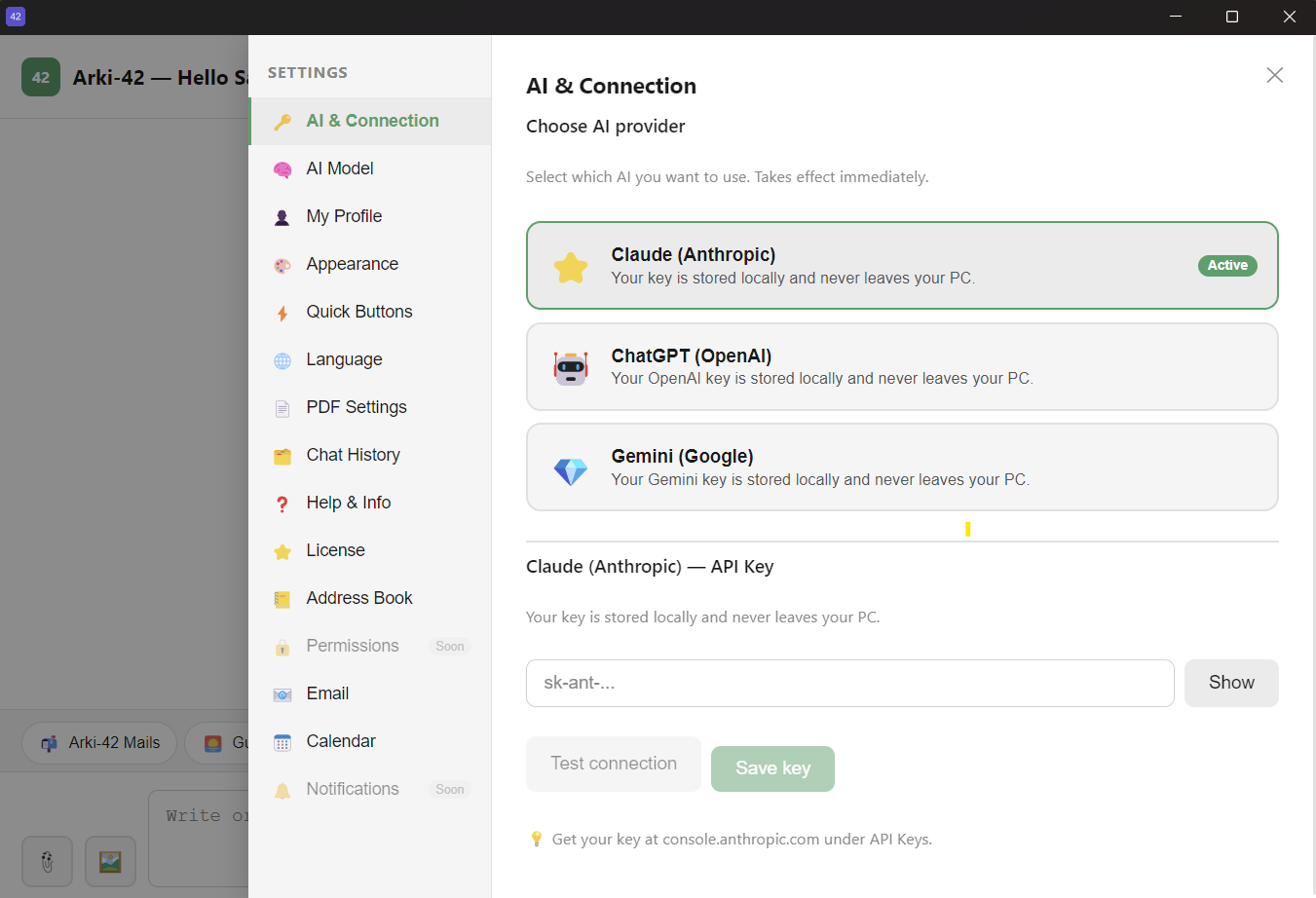This screenshot has width=1316, height=898.
Task: Show the hidden API key
Action: [x=1230, y=683]
